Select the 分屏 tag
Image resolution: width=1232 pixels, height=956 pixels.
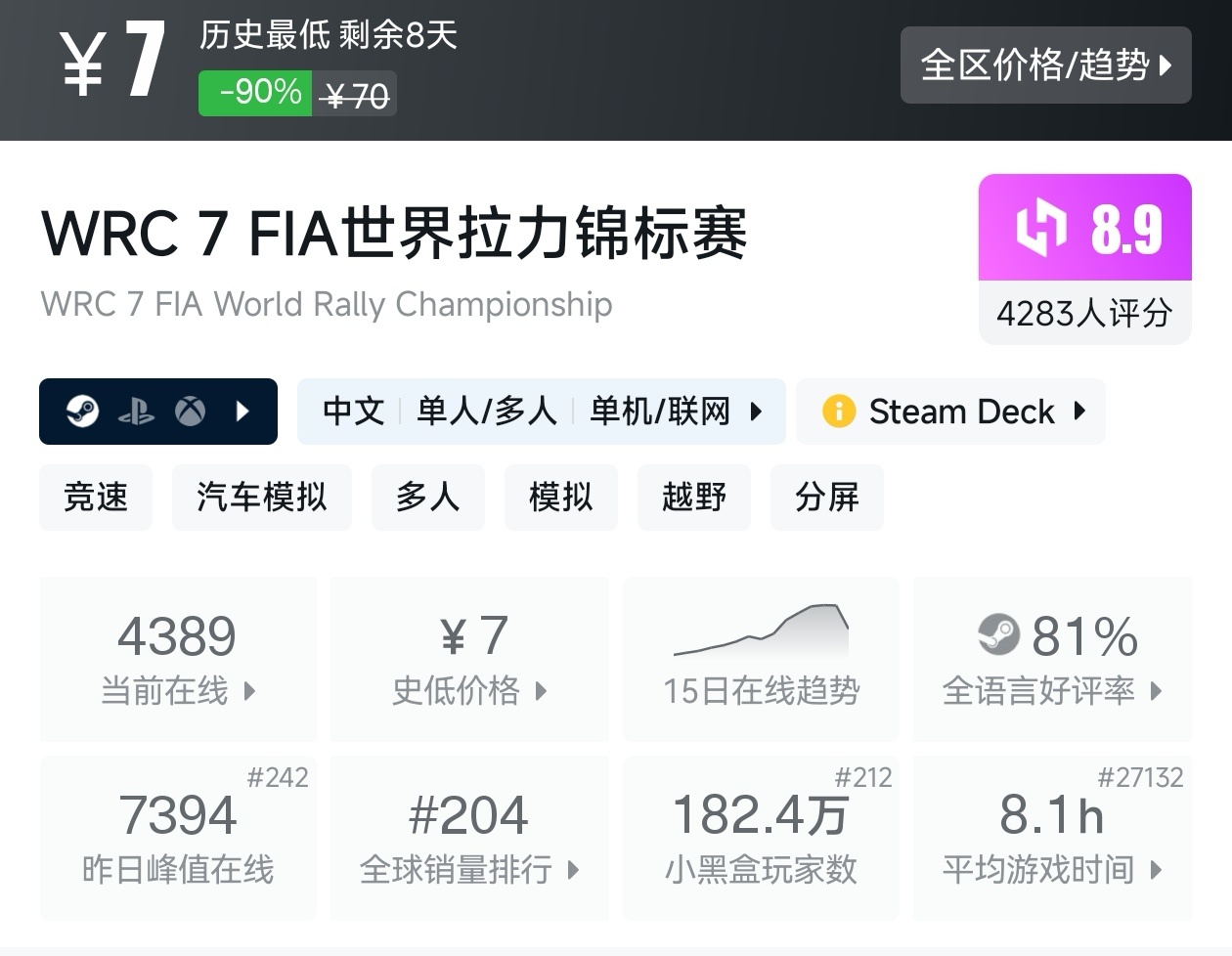click(x=826, y=498)
